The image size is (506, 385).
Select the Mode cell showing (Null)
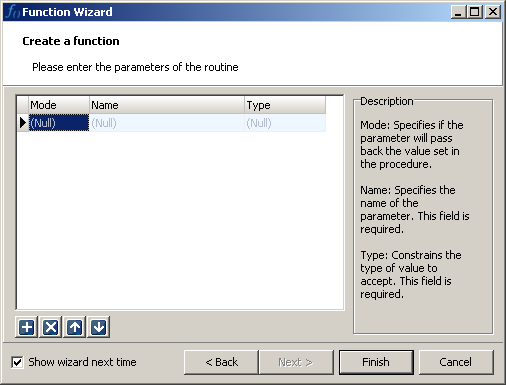click(x=59, y=123)
